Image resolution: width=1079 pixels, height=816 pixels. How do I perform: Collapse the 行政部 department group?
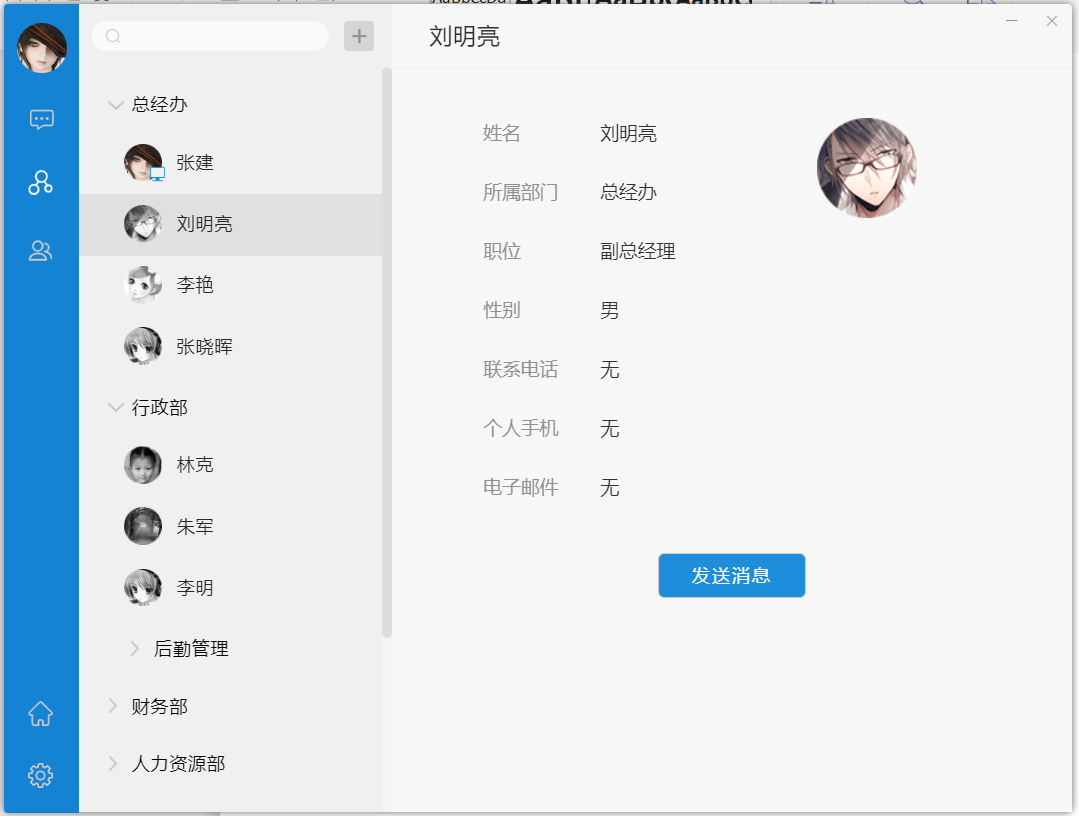115,407
